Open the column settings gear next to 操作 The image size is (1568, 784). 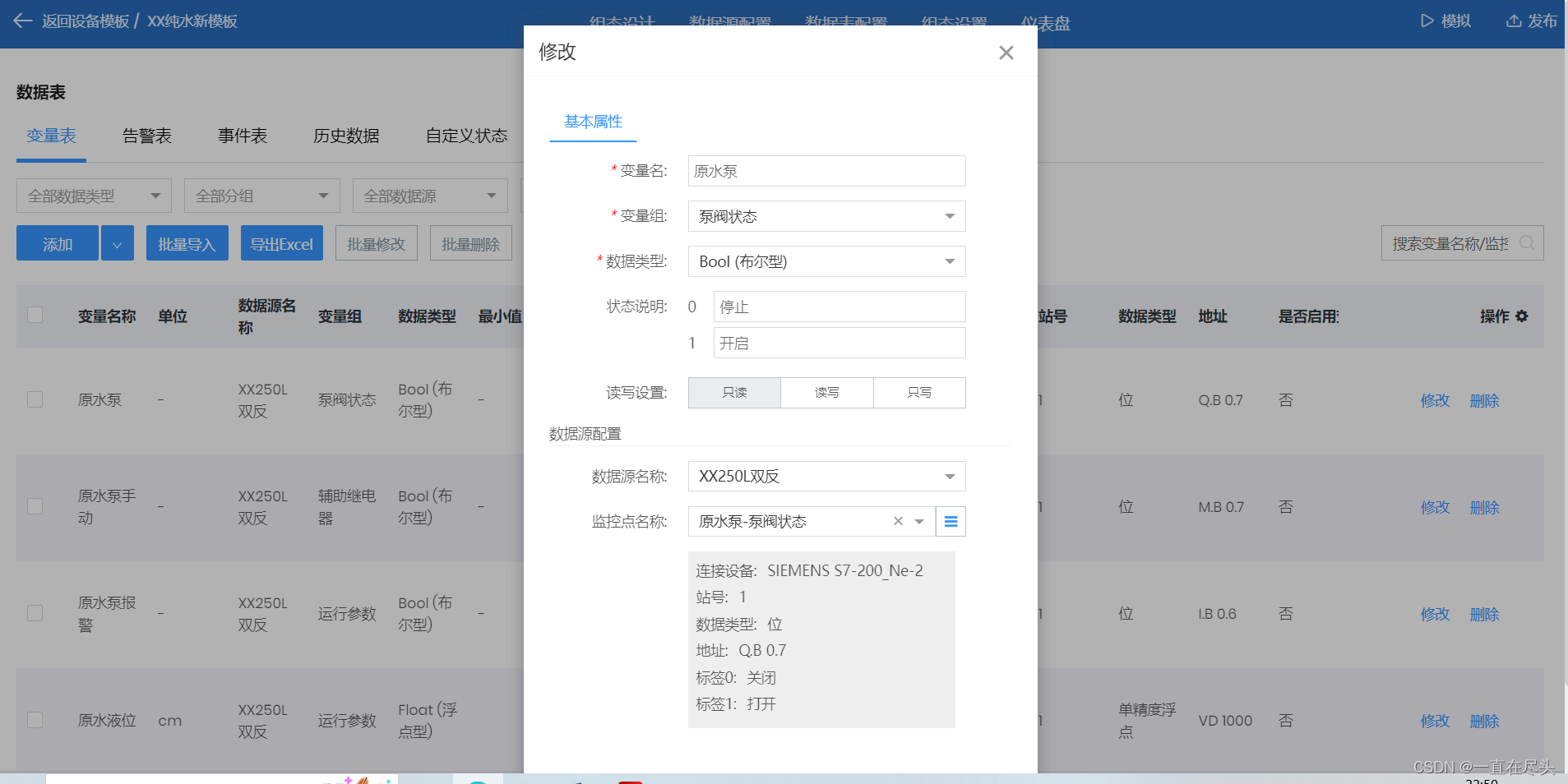point(1522,316)
